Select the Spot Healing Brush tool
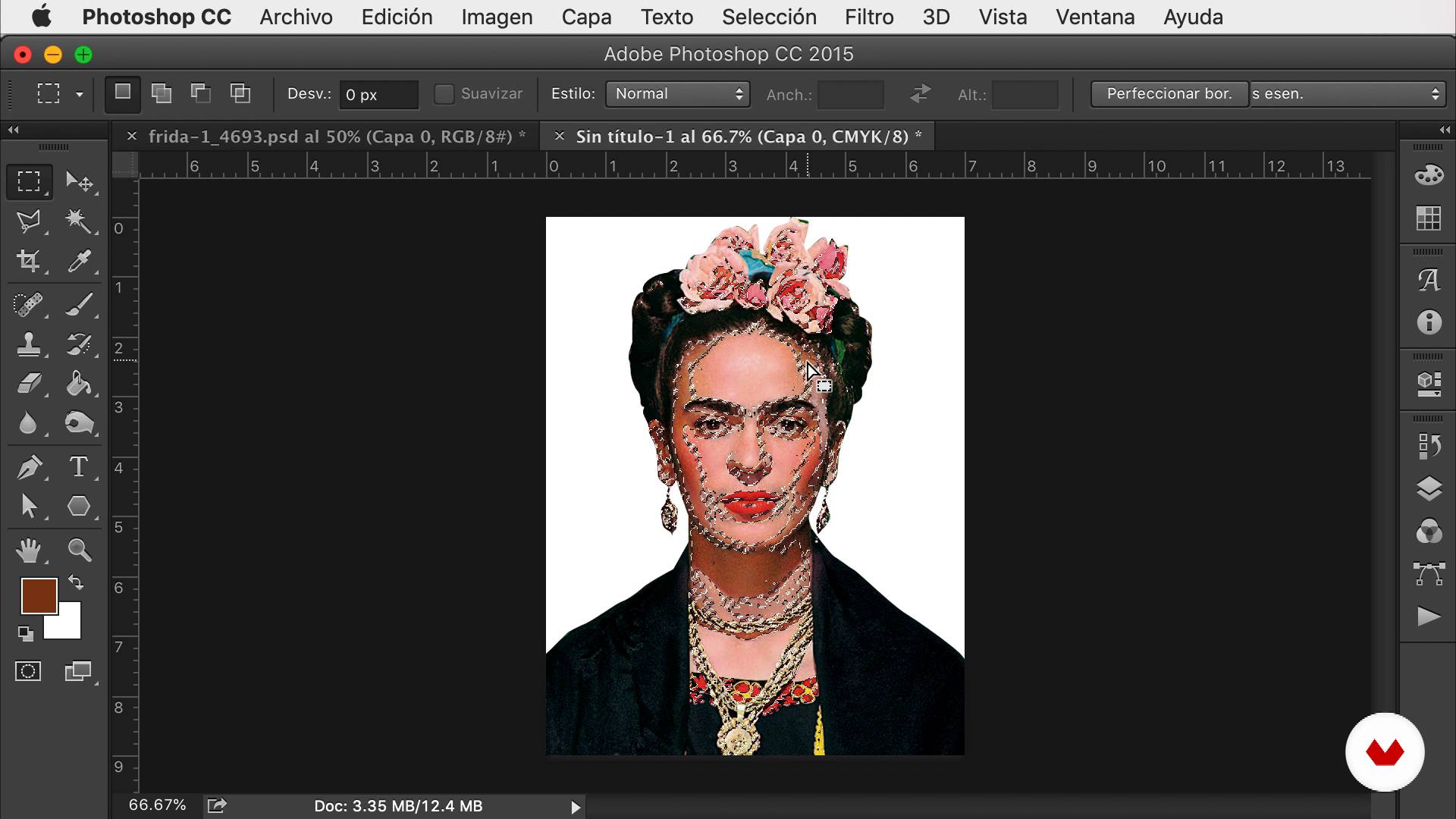This screenshot has width=1456, height=819. click(x=29, y=305)
